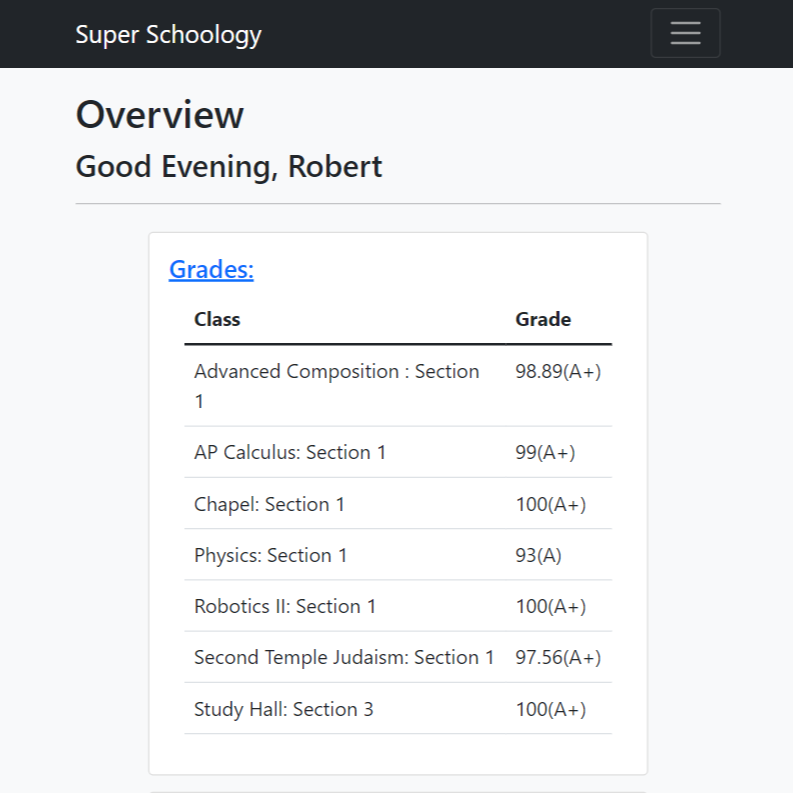Click the 98.89(A+) grade value

coord(558,371)
